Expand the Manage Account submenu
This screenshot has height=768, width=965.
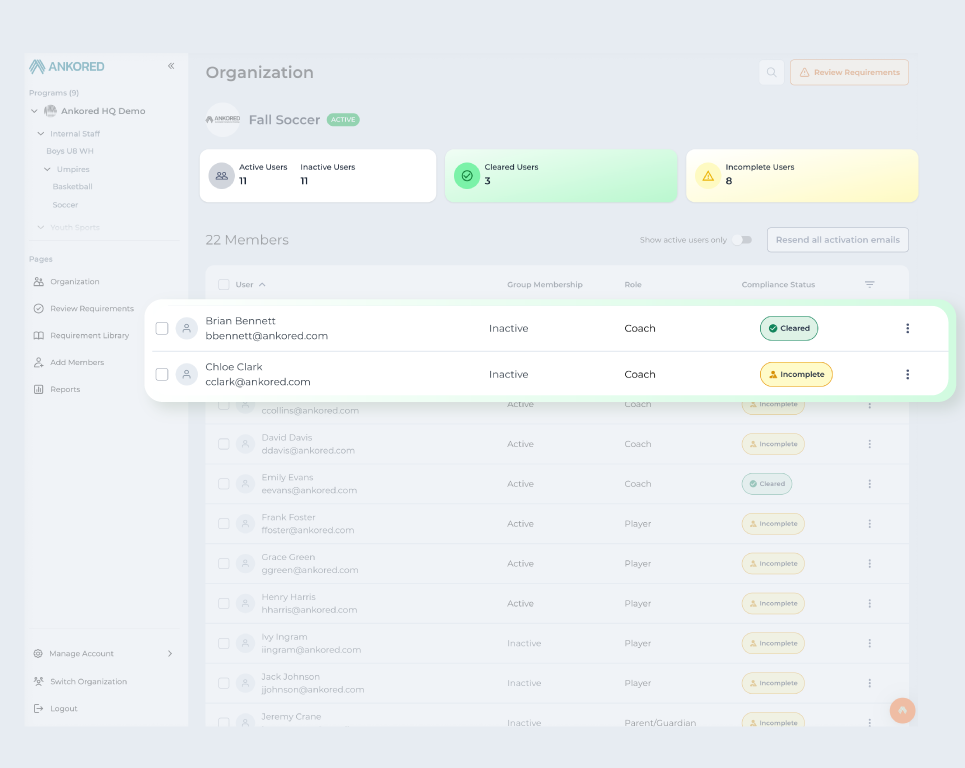pyautogui.click(x=169, y=653)
